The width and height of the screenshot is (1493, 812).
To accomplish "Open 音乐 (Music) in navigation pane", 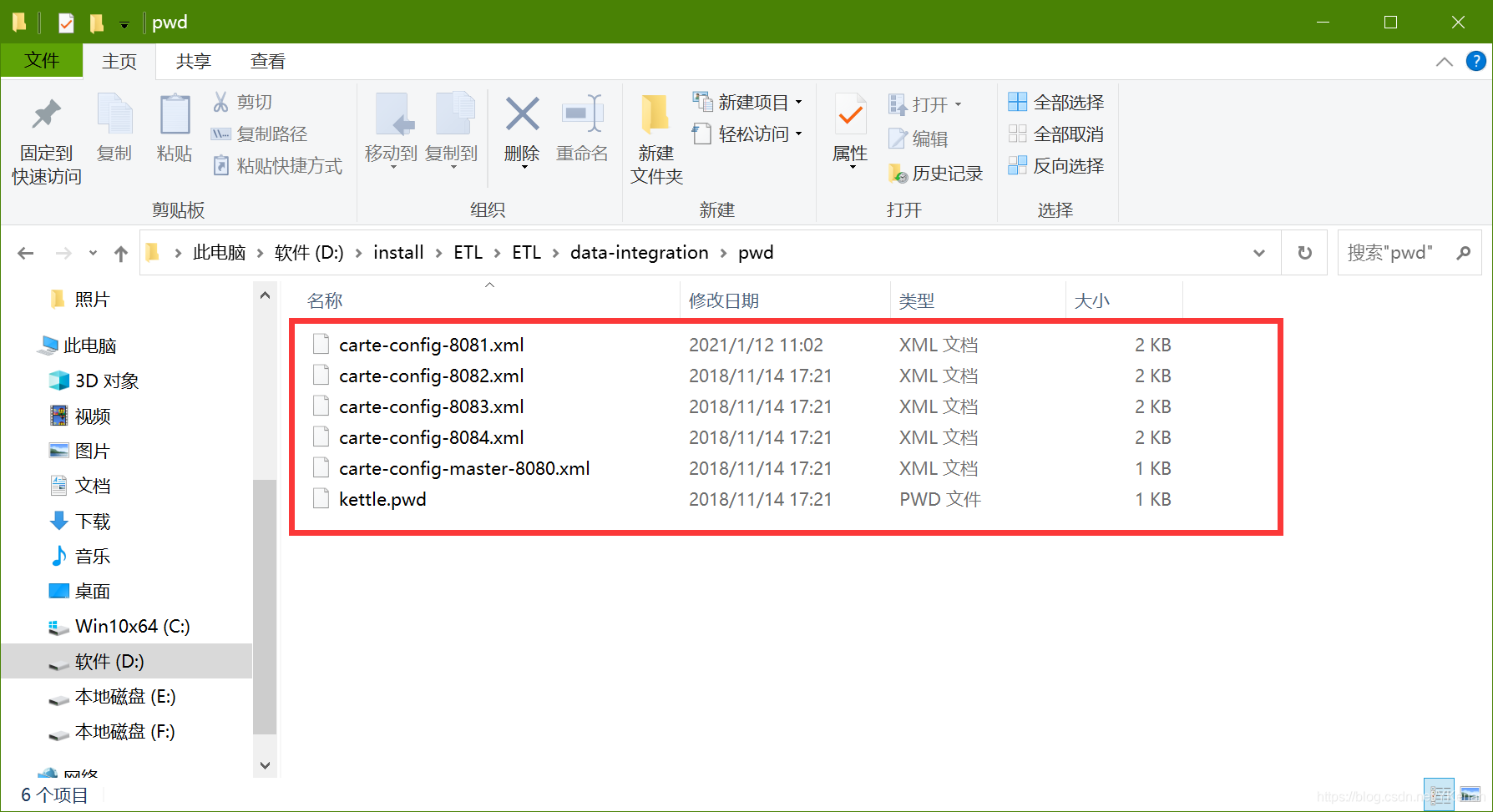I will [x=93, y=556].
